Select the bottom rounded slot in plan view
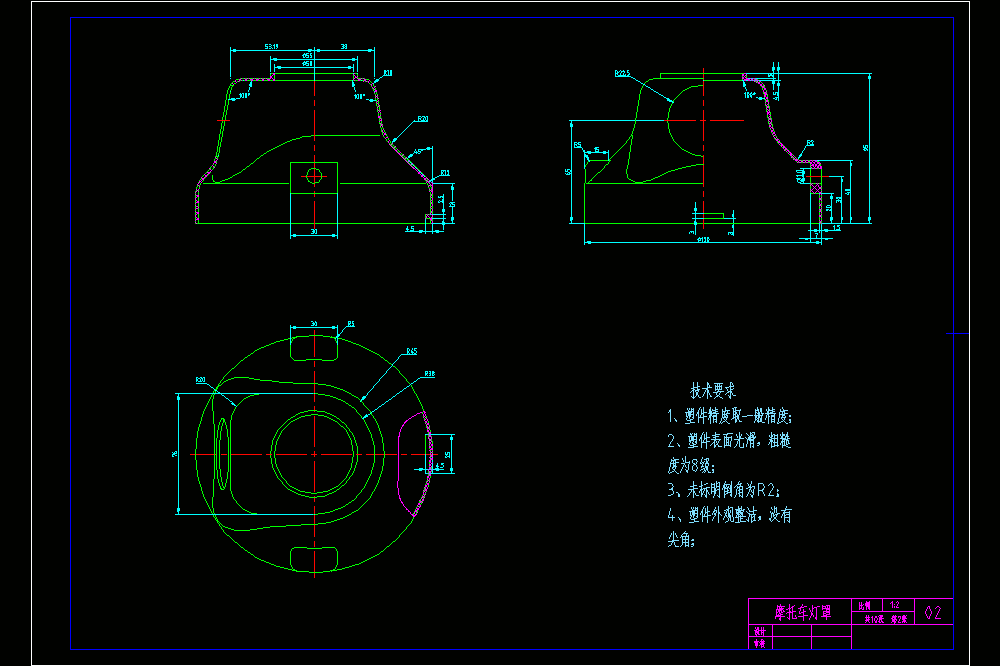Screen dimensions: 1000x666 click(x=314, y=559)
